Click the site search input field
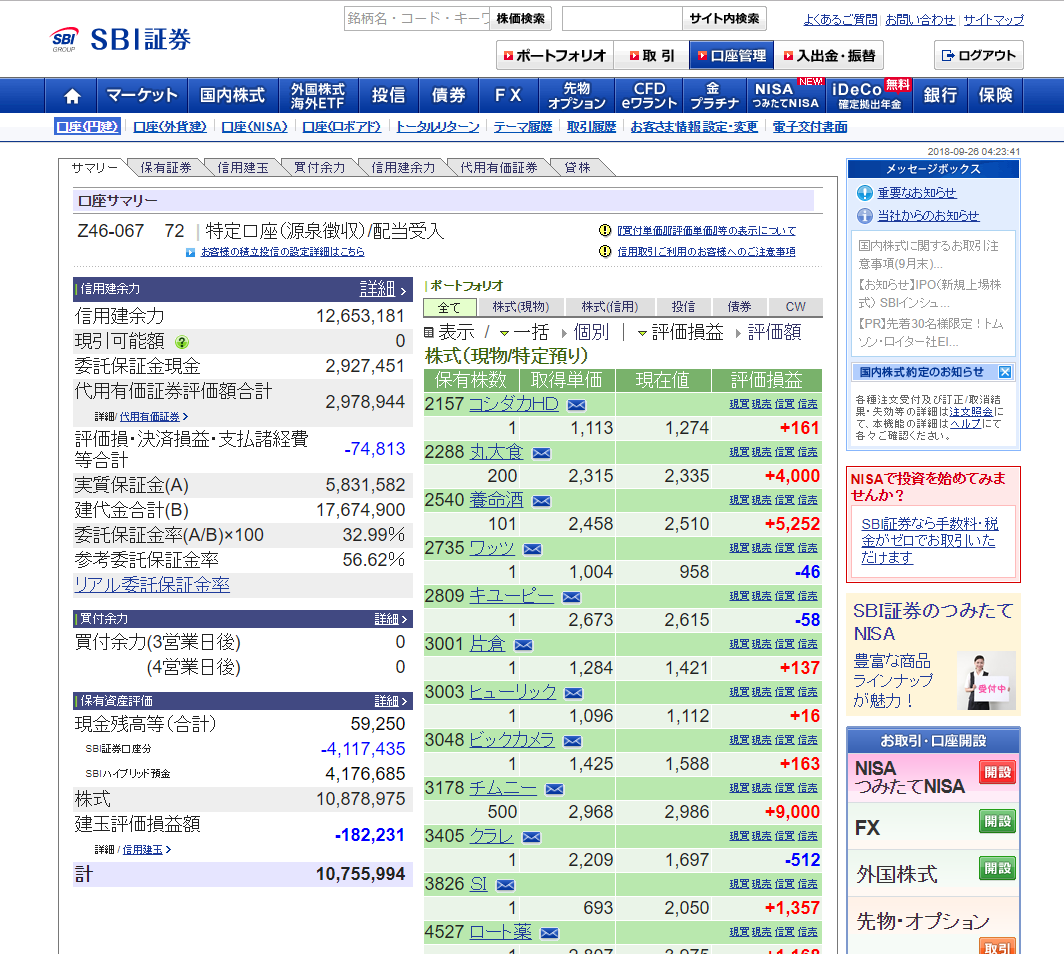1064x954 pixels. [x=622, y=18]
